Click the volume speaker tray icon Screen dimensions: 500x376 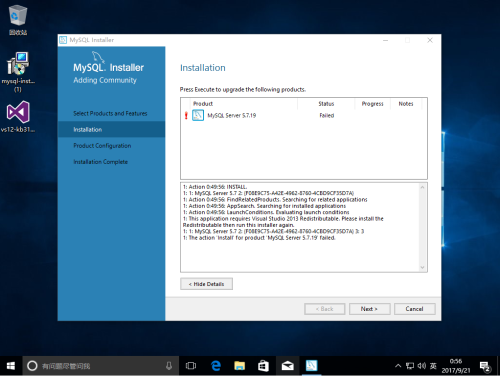pos(422,366)
